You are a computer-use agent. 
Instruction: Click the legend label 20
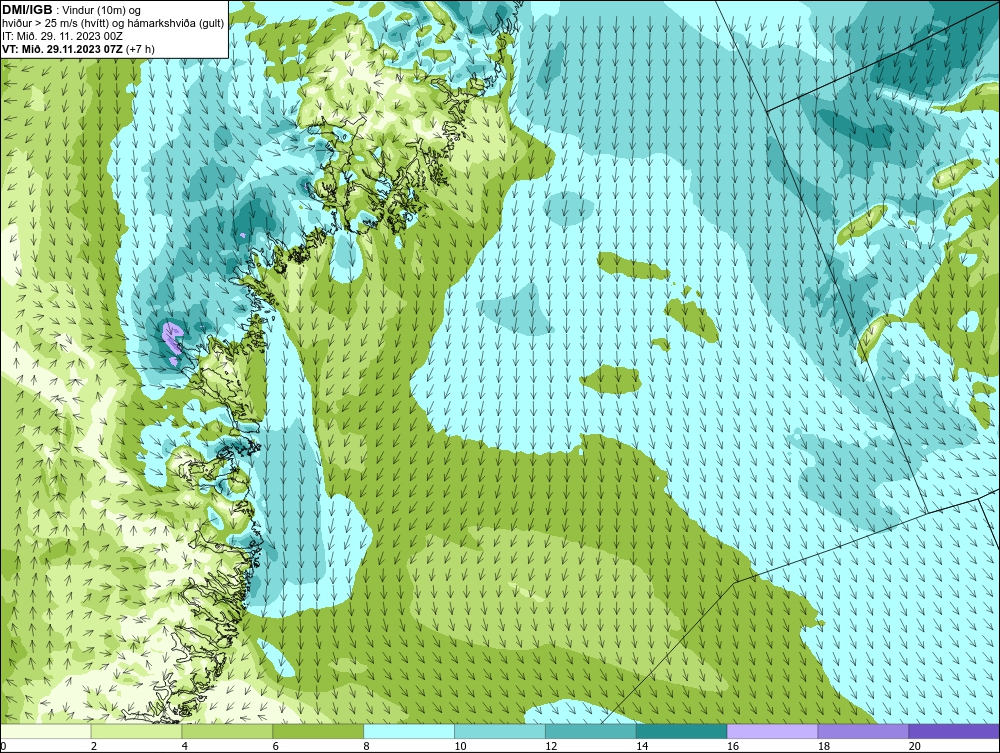[915, 746]
